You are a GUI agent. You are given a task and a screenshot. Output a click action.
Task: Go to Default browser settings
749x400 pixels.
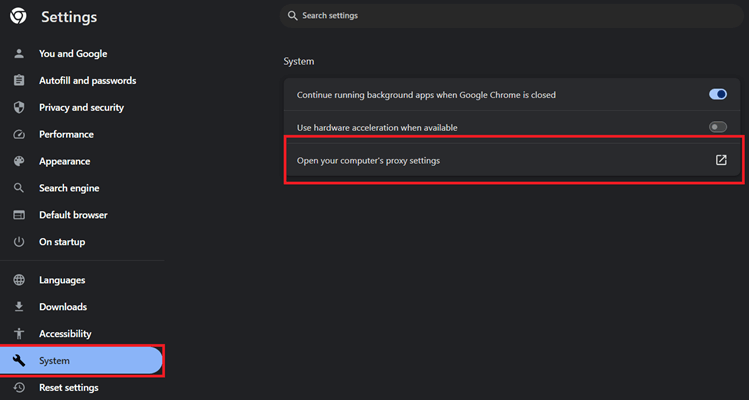(73, 215)
